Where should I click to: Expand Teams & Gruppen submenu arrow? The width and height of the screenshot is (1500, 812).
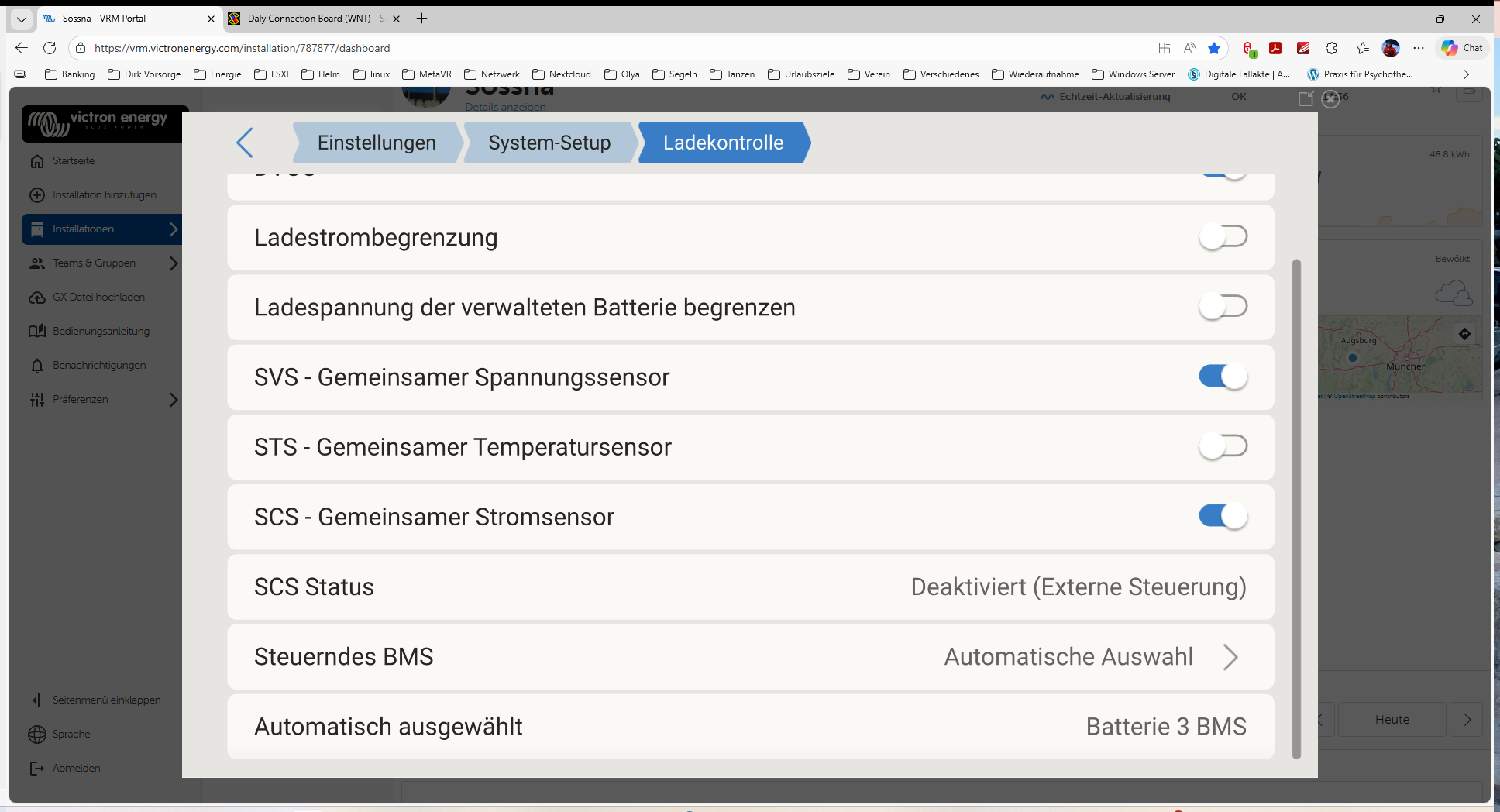[x=173, y=263]
